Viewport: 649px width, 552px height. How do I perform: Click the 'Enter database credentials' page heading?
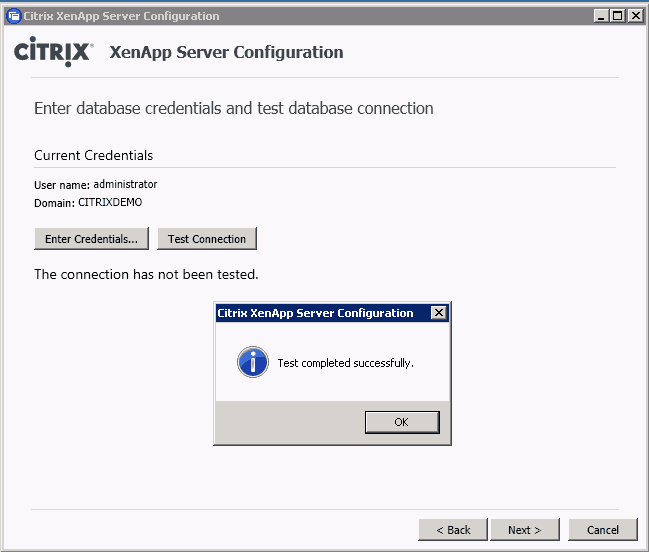click(234, 108)
